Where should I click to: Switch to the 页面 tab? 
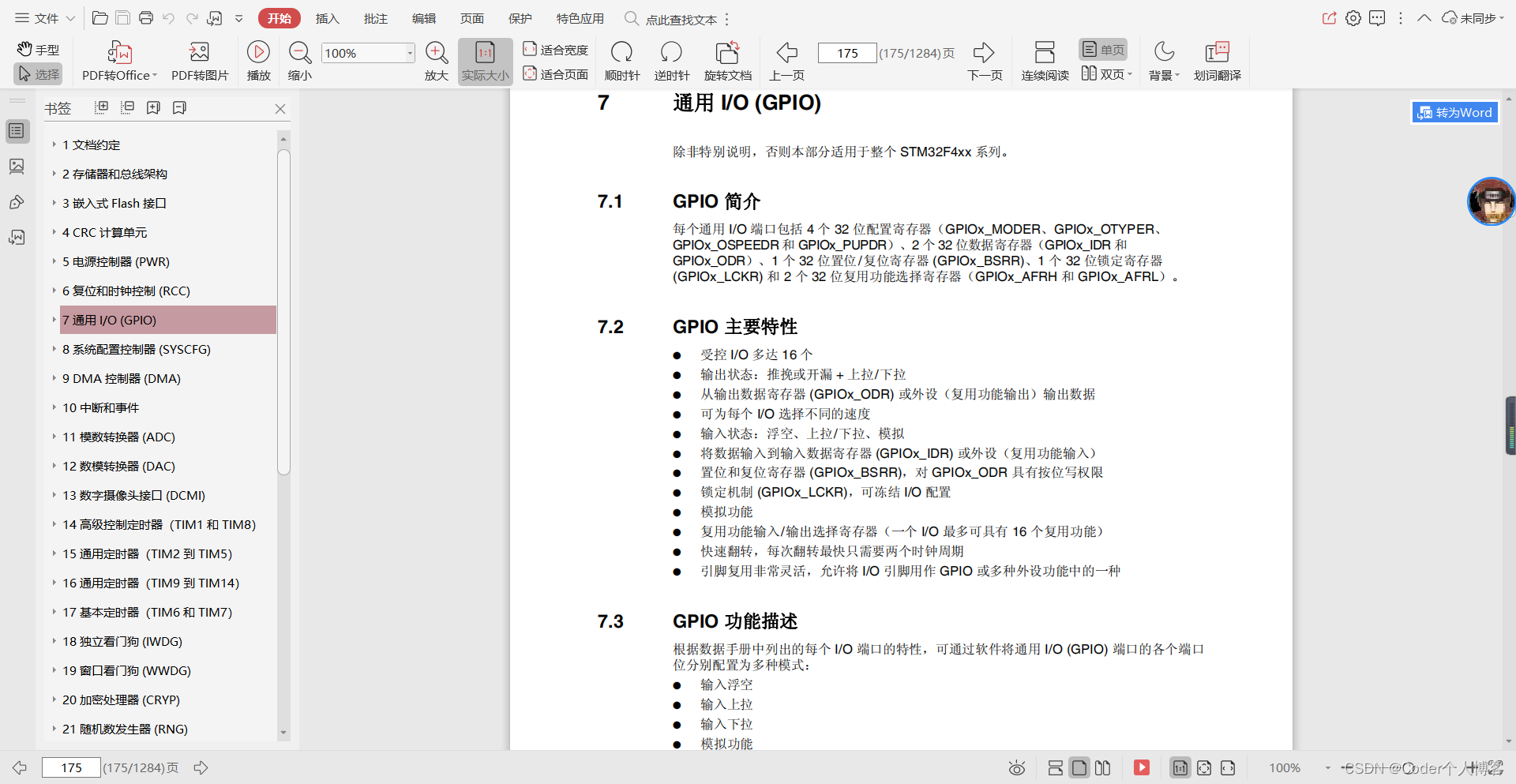(x=471, y=18)
